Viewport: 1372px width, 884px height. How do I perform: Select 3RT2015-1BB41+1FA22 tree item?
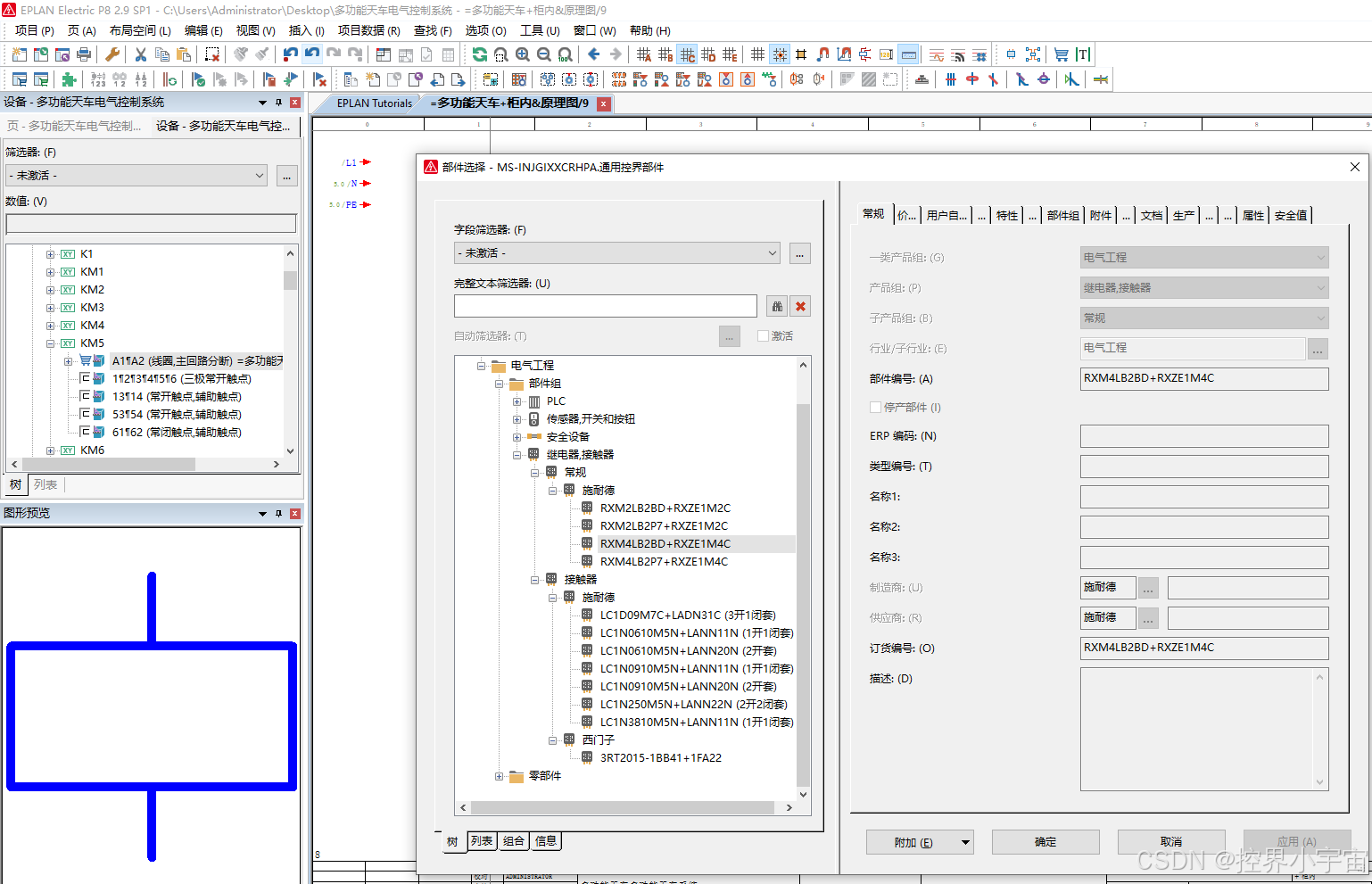coord(660,758)
